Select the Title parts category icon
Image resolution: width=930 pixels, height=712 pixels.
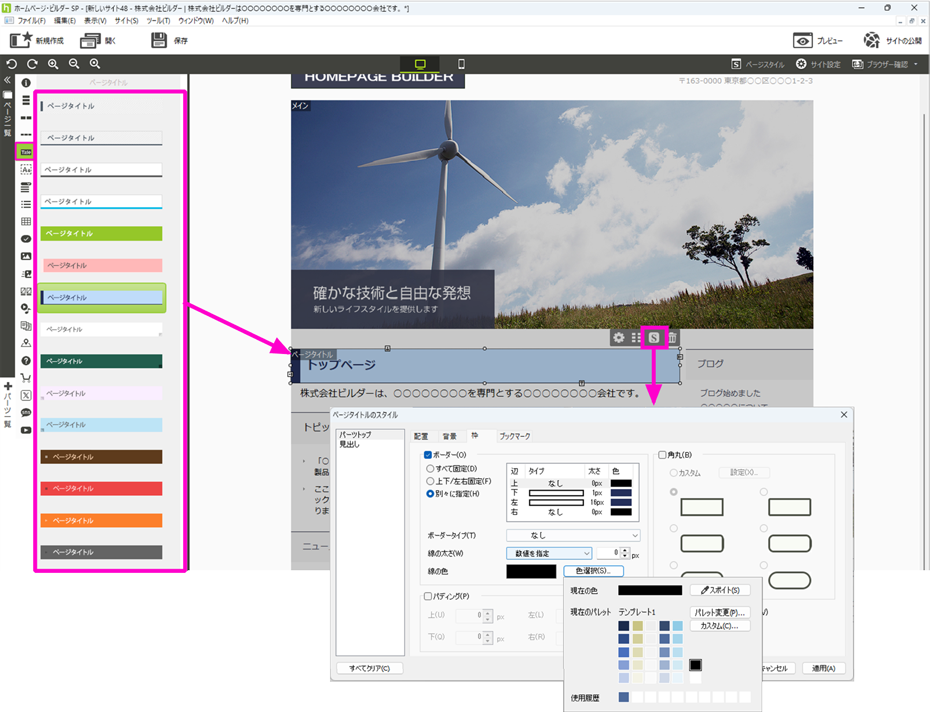coord(26,152)
